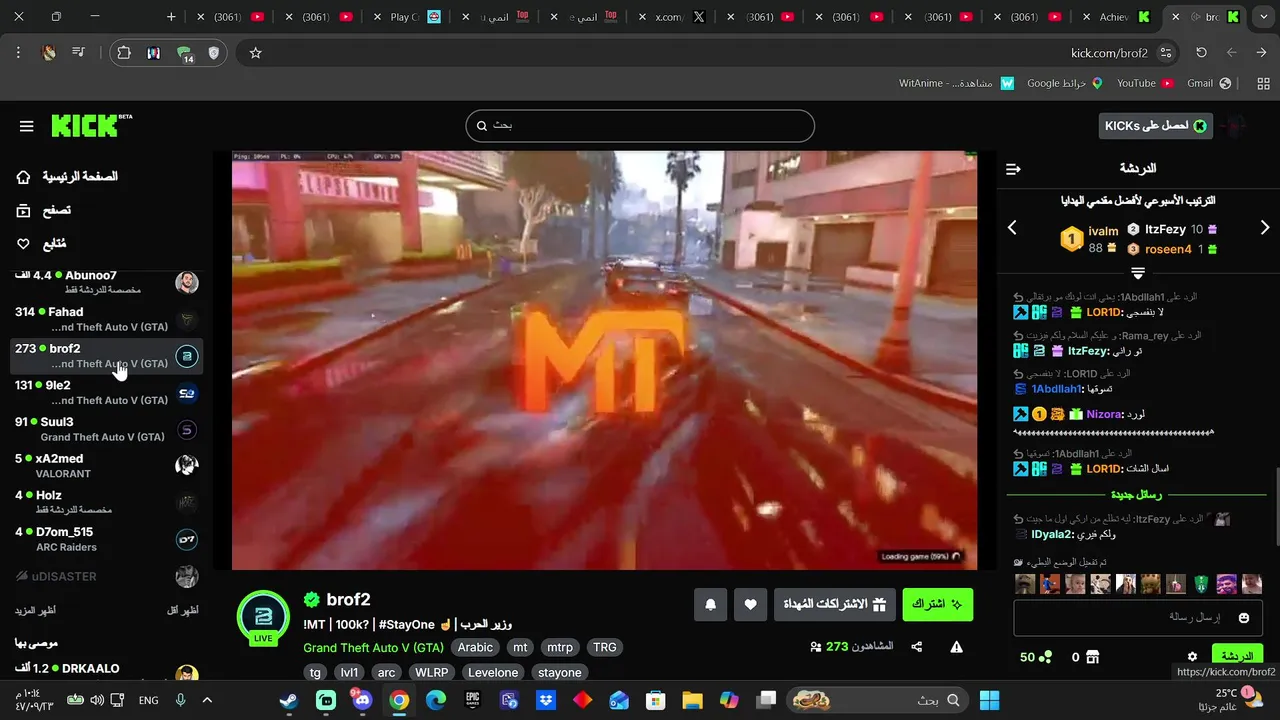Click the KICK logo in header
The height and width of the screenshot is (720, 1280).
coord(91,125)
